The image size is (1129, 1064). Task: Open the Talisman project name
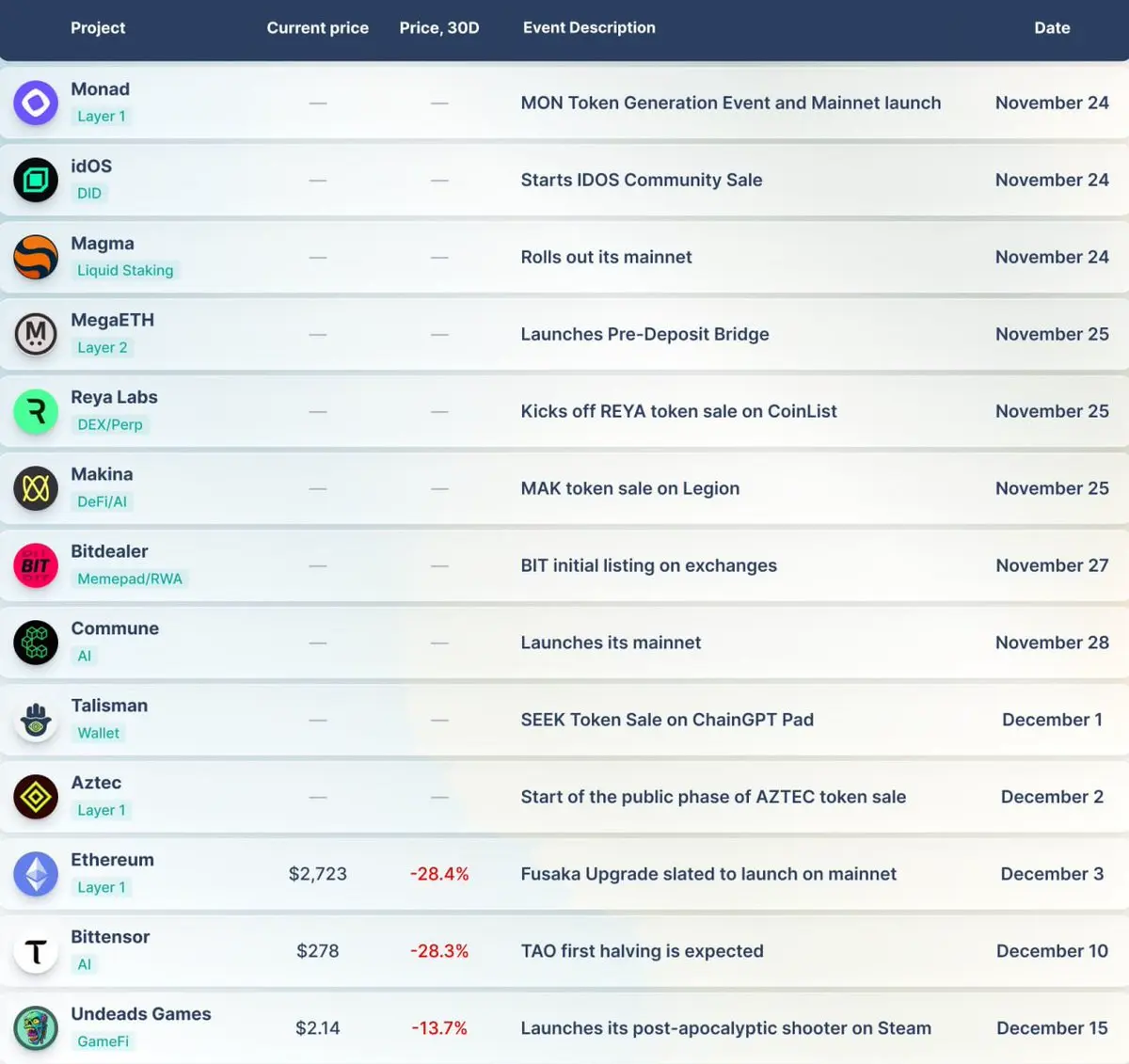[x=109, y=706]
